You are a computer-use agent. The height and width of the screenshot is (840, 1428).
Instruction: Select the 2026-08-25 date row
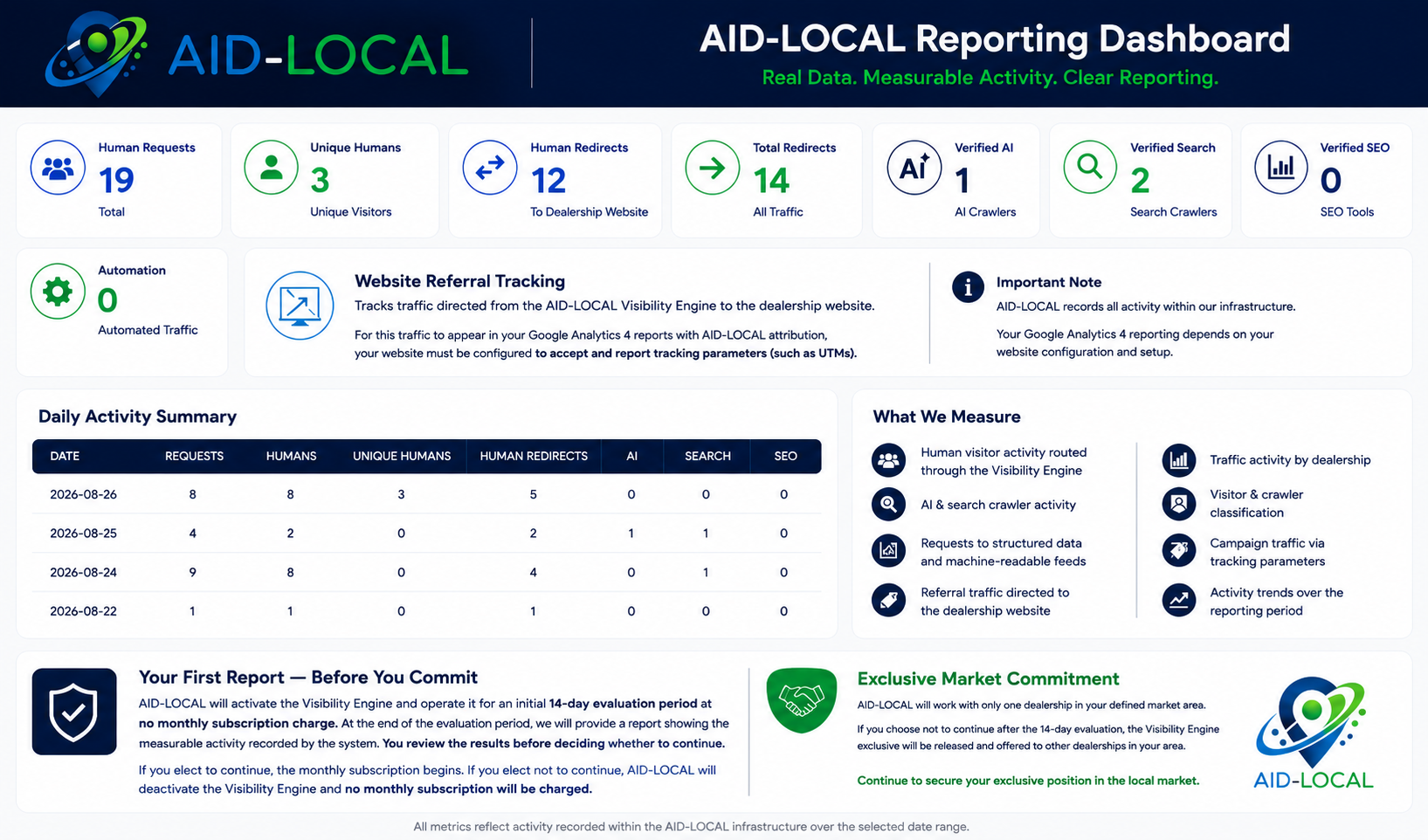427,533
